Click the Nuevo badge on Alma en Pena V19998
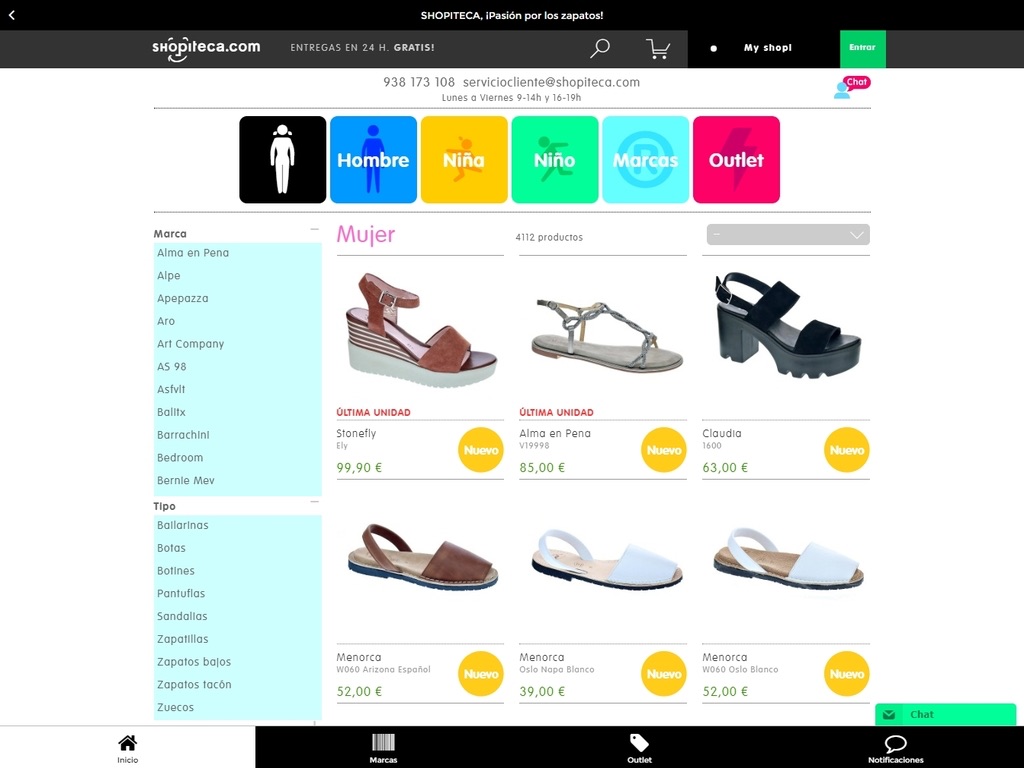The height and width of the screenshot is (768, 1024). point(664,450)
